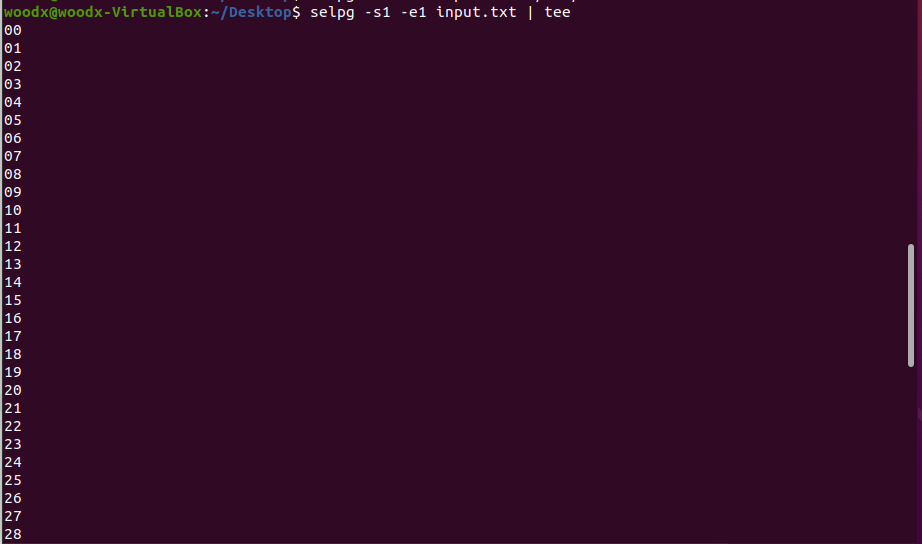Click output line 16
Screen dimensions: 922x544
click(x=13, y=318)
